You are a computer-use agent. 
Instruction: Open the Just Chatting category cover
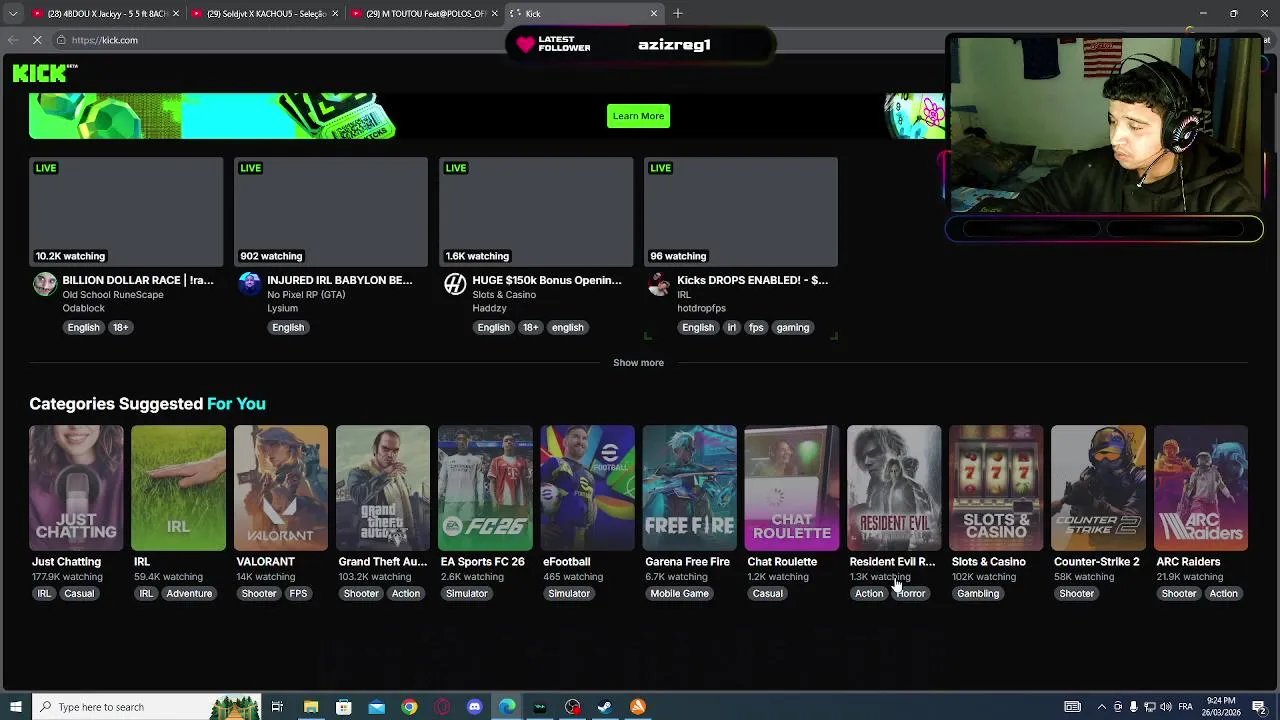(x=76, y=488)
